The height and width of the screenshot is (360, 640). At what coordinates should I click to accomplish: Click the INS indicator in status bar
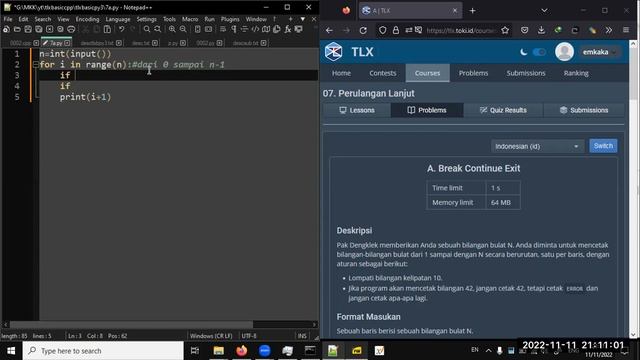(x=302, y=336)
